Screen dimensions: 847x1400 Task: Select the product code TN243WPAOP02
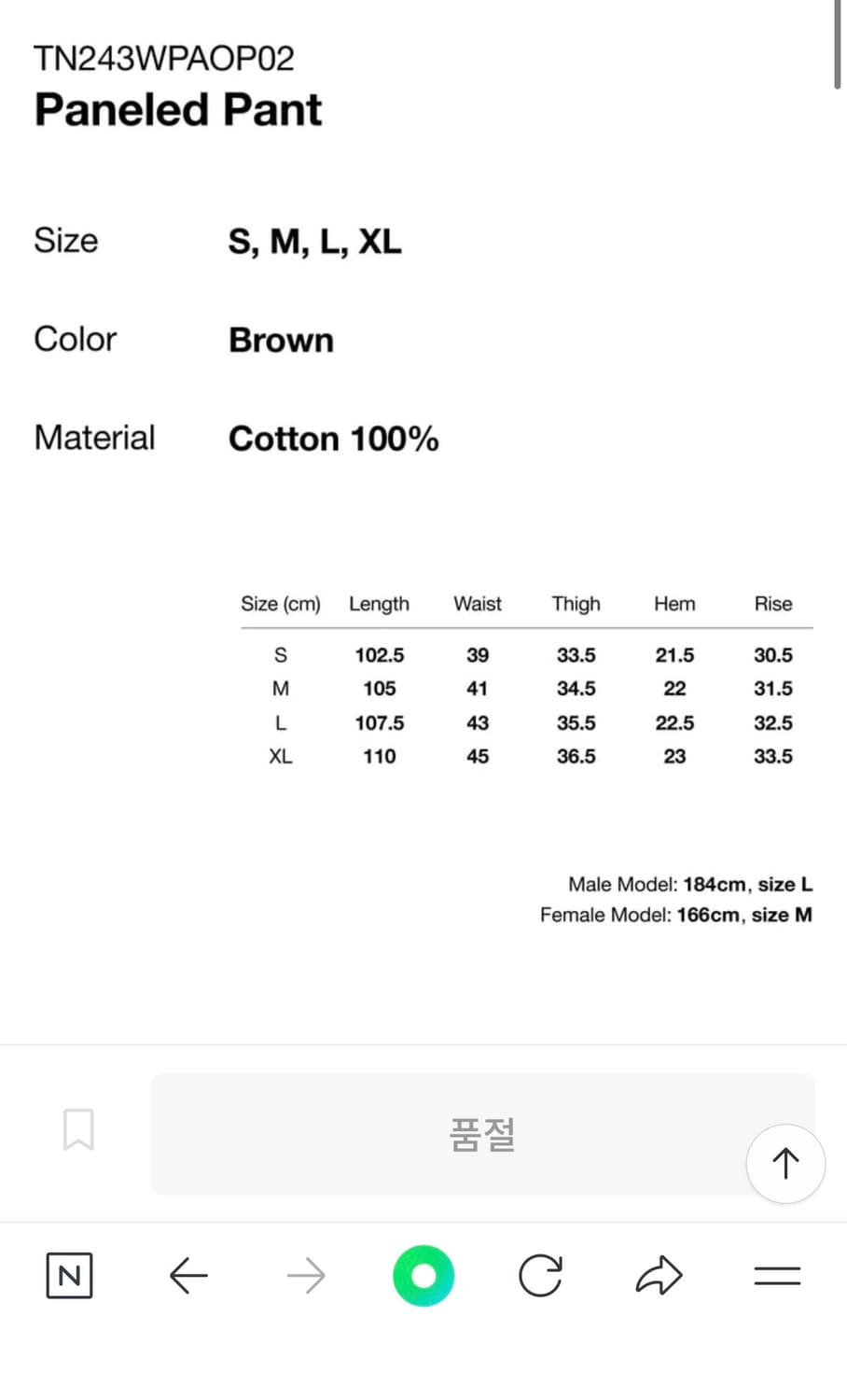pyautogui.click(x=164, y=59)
